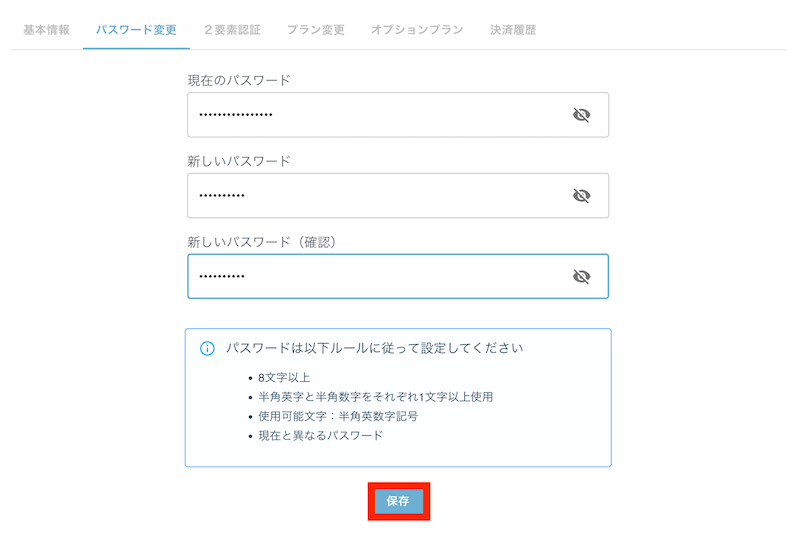Switch to the 2要素認証 tab
Screen dimensions: 800x536
233,30
